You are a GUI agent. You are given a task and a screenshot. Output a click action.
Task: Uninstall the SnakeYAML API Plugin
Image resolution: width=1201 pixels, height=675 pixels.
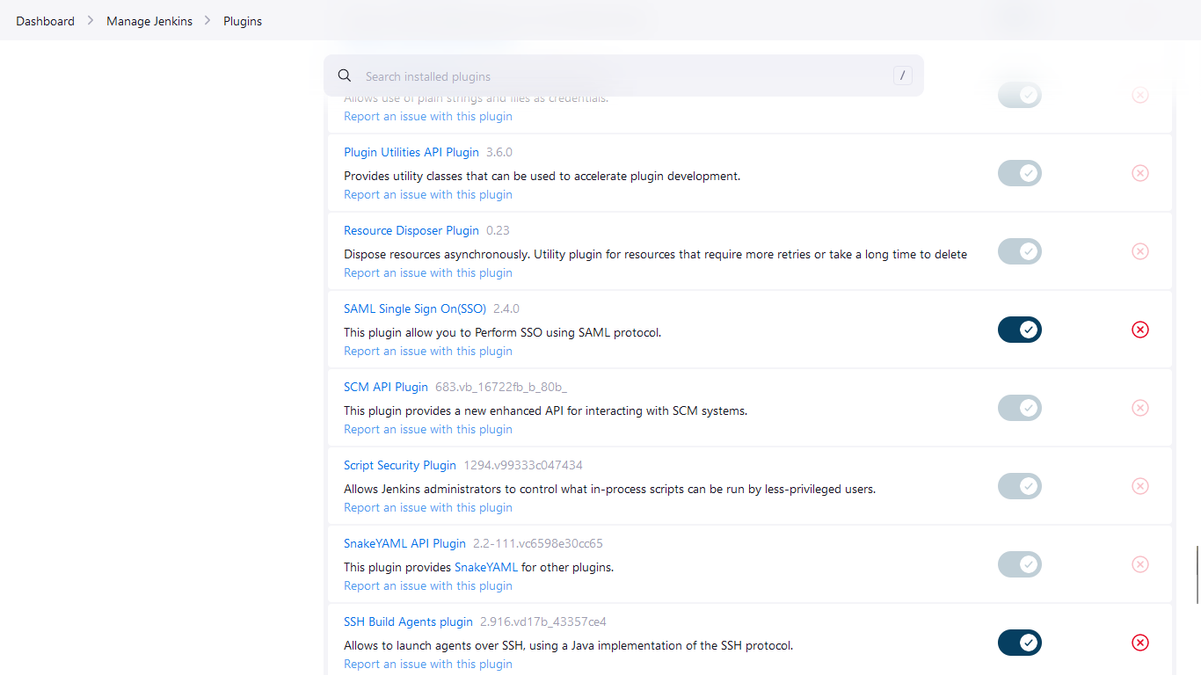tap(1140, 564)
